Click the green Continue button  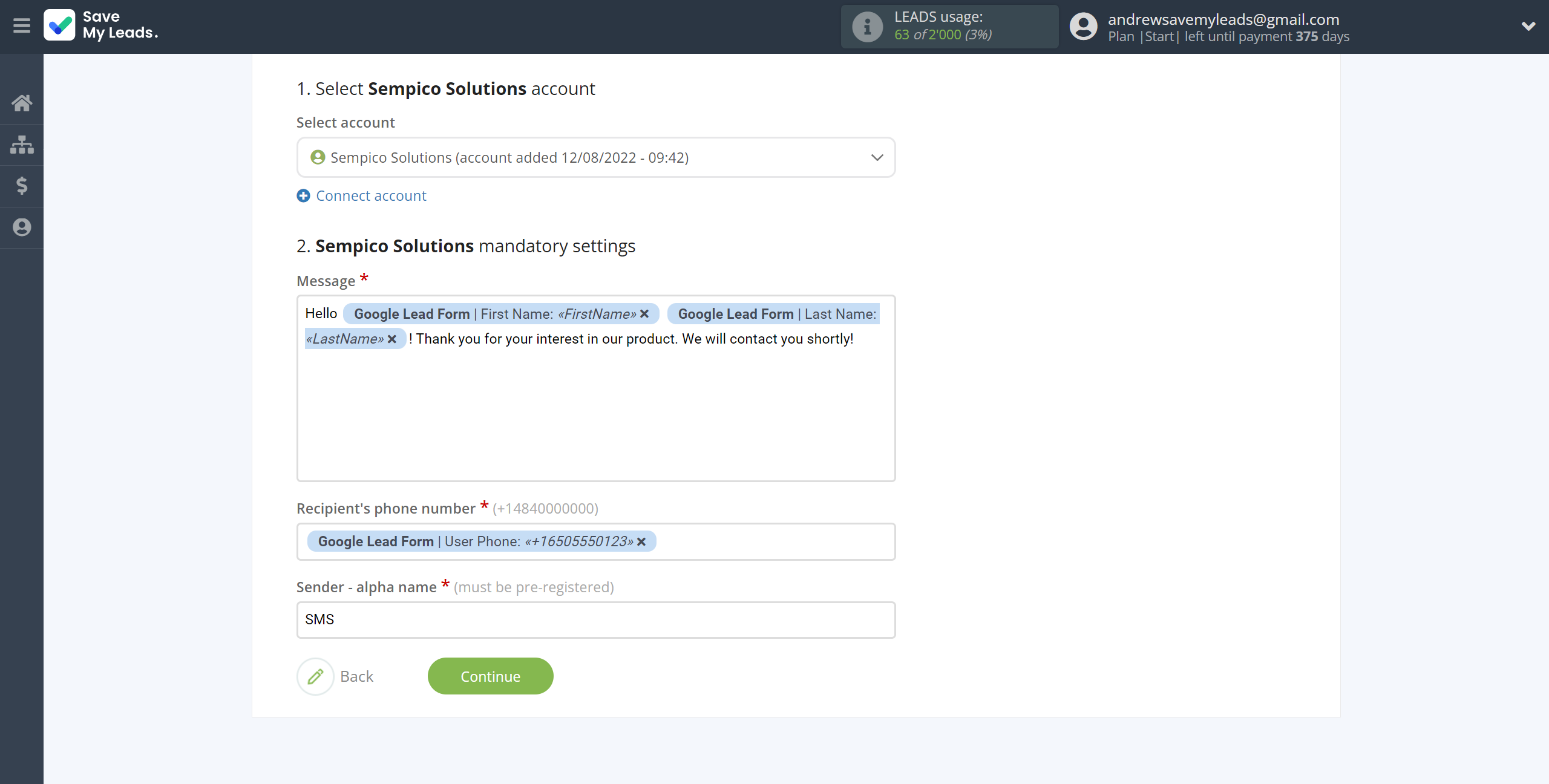pyautogui.click(x=491, y=676)
